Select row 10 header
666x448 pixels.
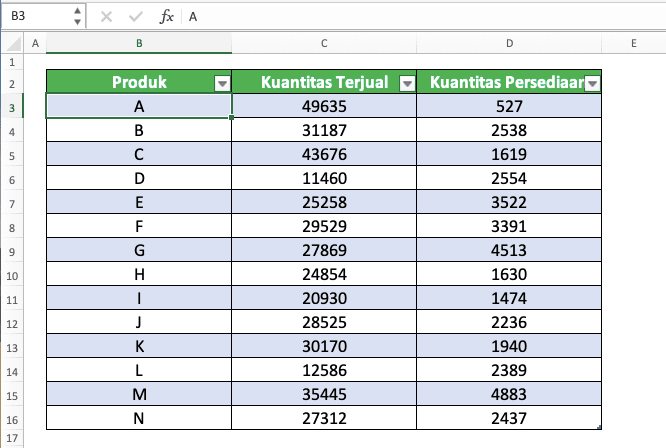(x=12, y=276)
